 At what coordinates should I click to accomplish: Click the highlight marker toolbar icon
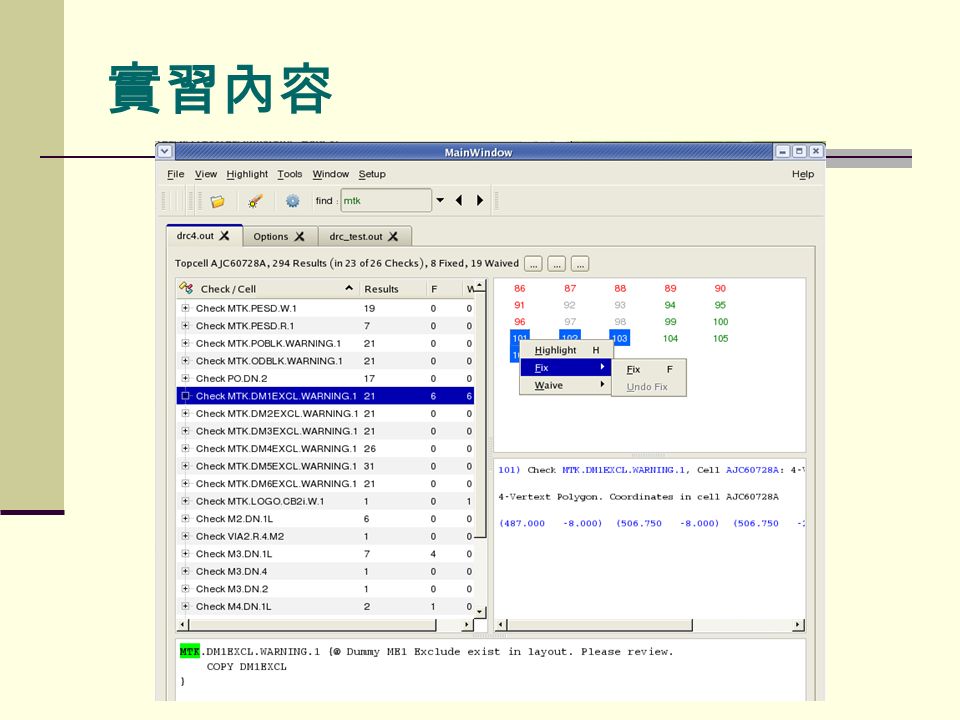(255, 201)
